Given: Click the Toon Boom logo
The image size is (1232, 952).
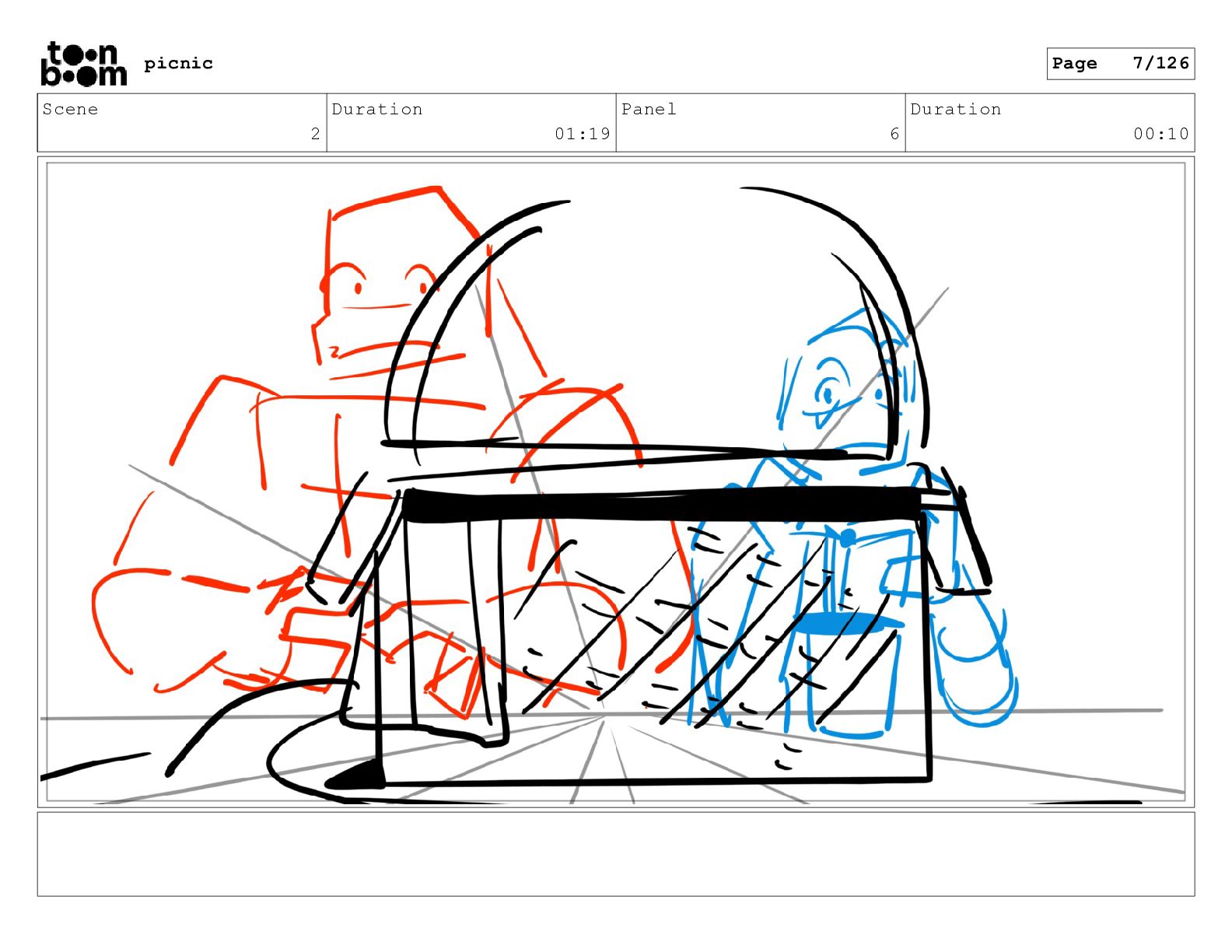Looking at the screenshot, I should pyautogui.click(x=83, y=64).
